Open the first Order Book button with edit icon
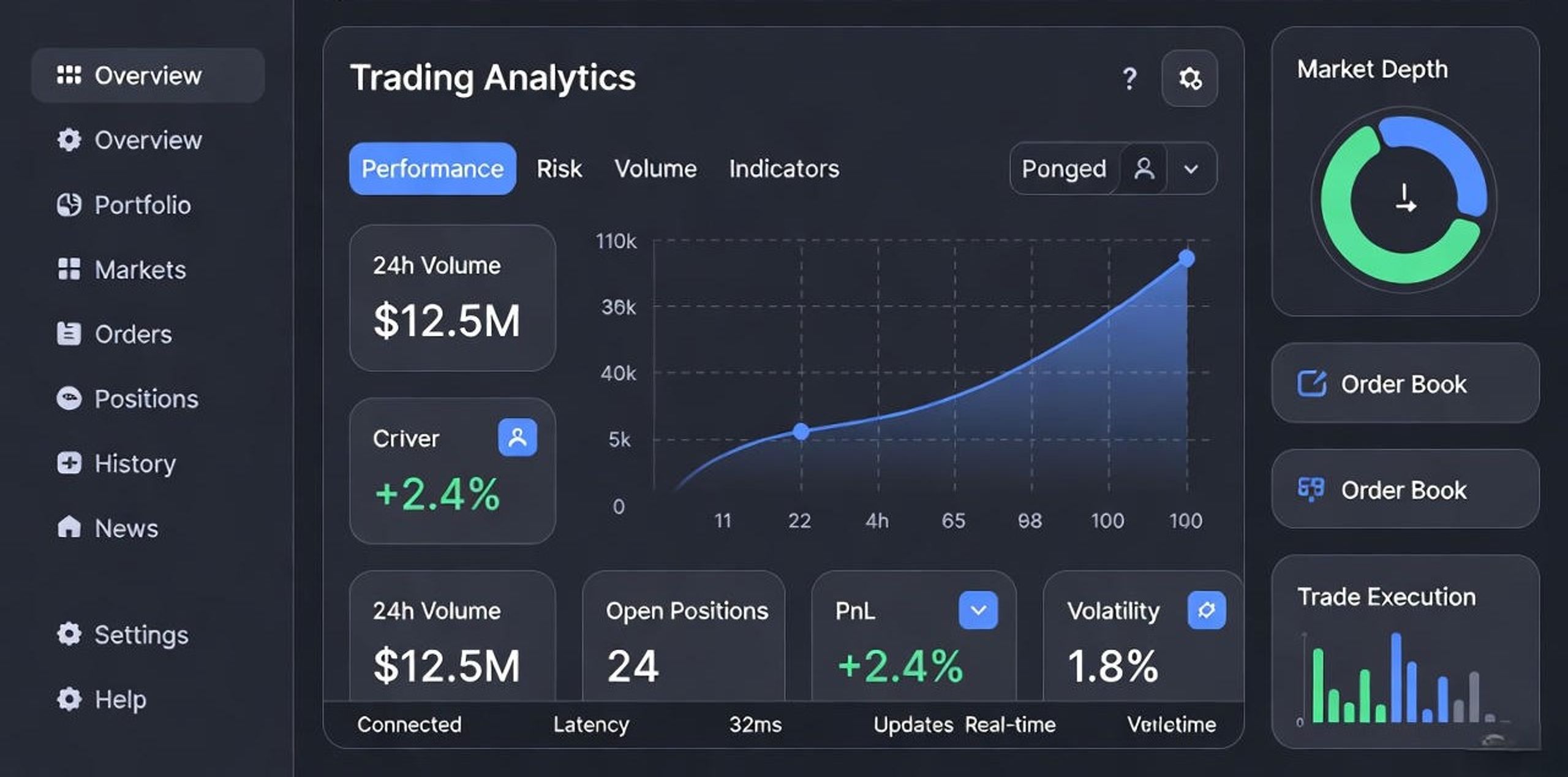 (1405, 384)
